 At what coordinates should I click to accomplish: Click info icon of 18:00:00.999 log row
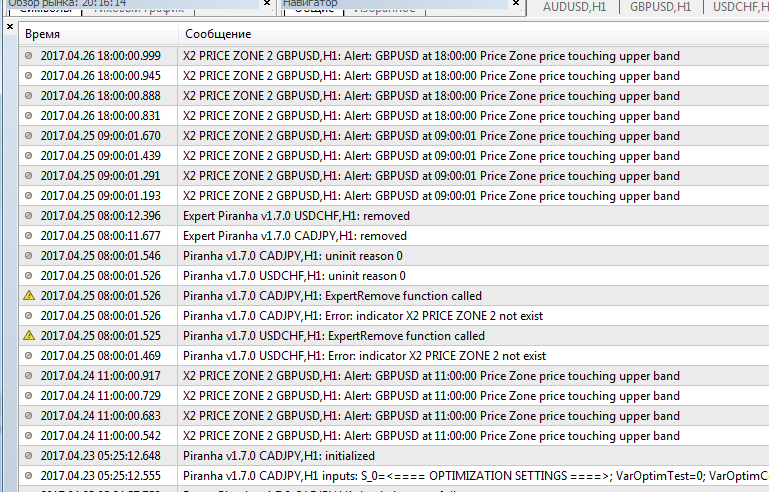pyautogui.click(x=28, y=56)
